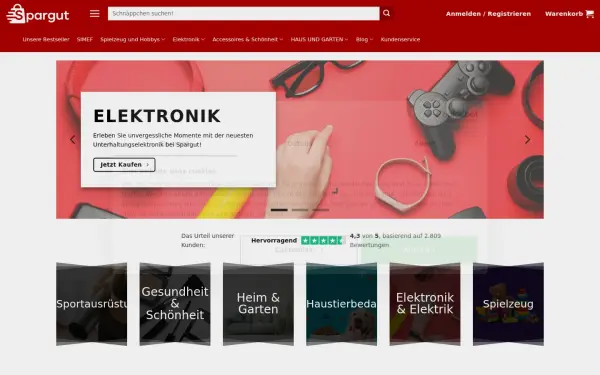Open the shopping cart icon
The image size is (600, 375).
point(590,14)
